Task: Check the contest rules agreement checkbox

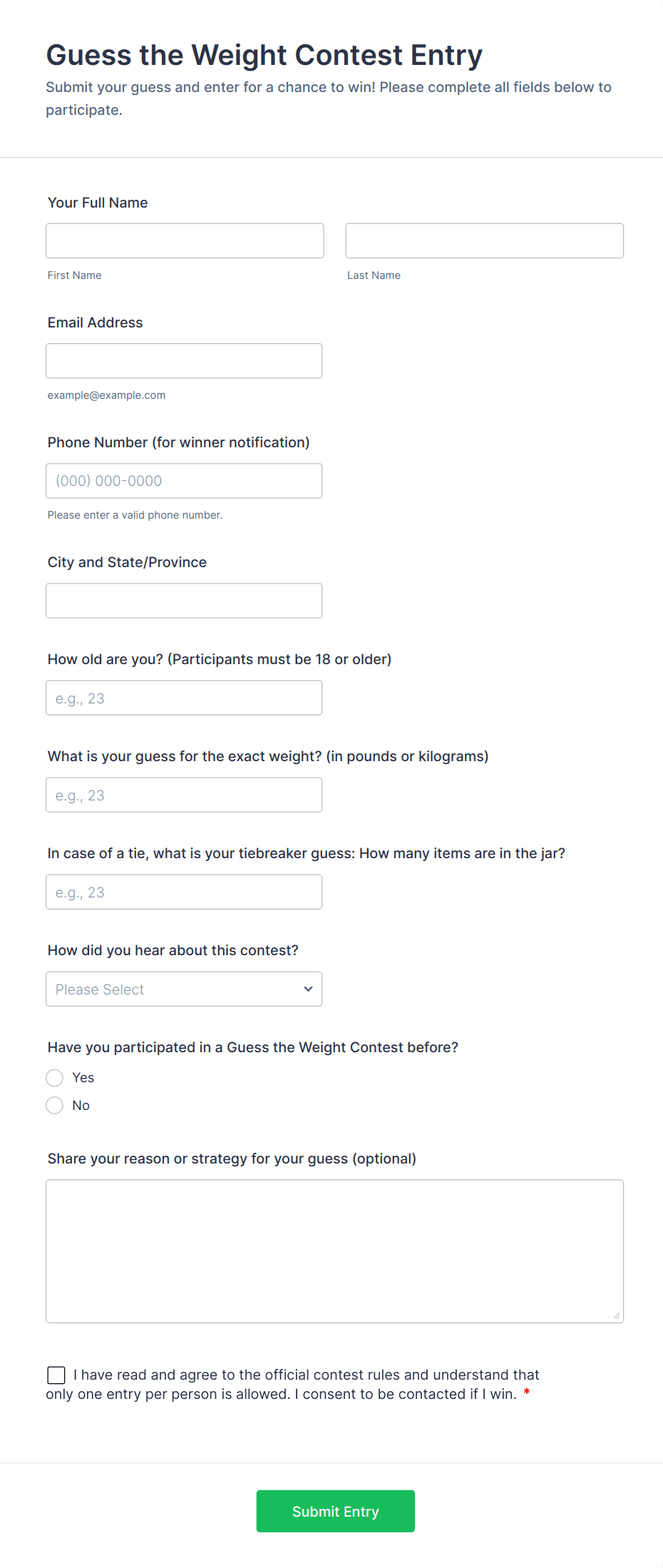Action: [x=56, y=1375]
